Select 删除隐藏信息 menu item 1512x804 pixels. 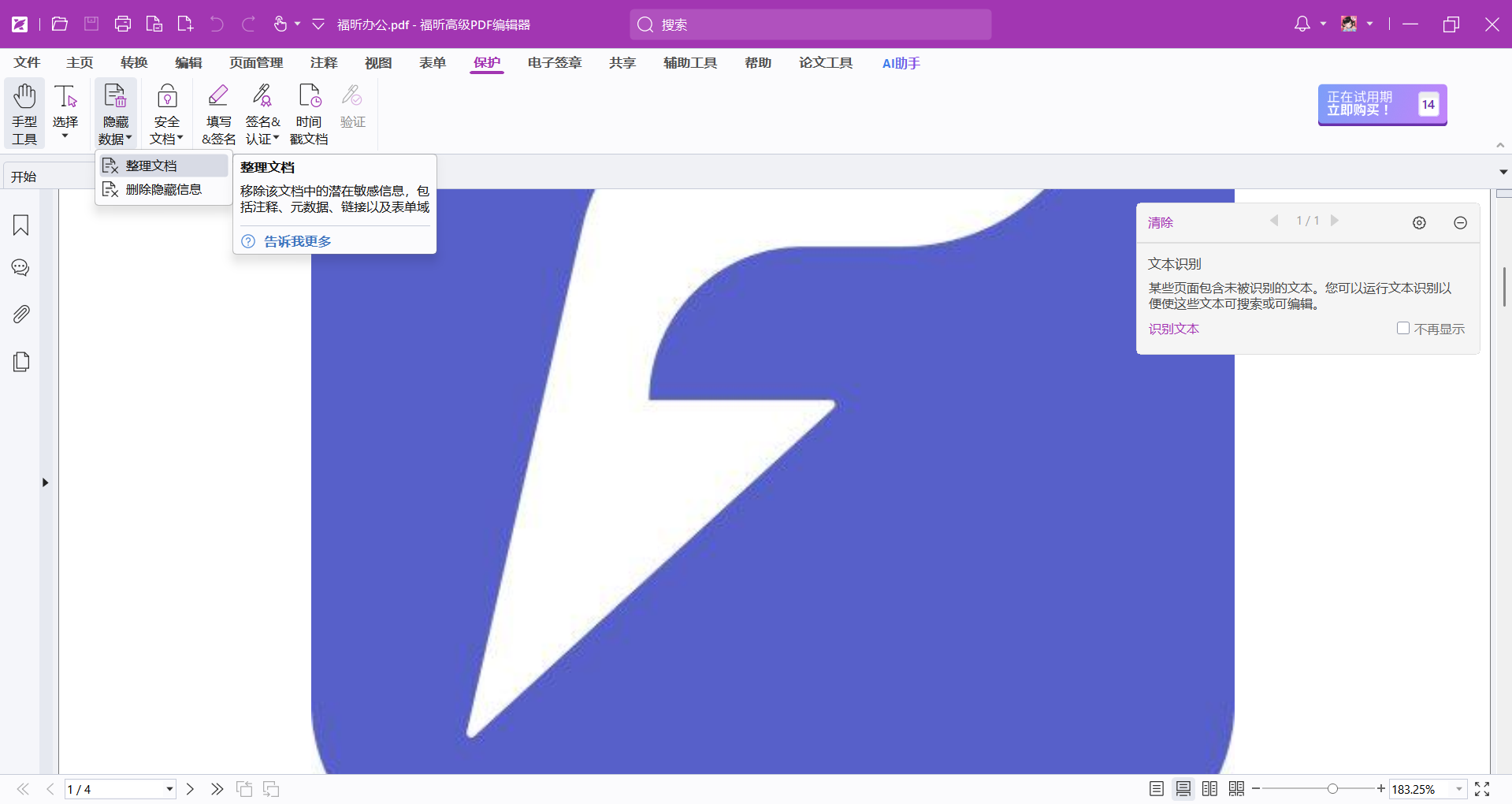[x=163, y=190]
